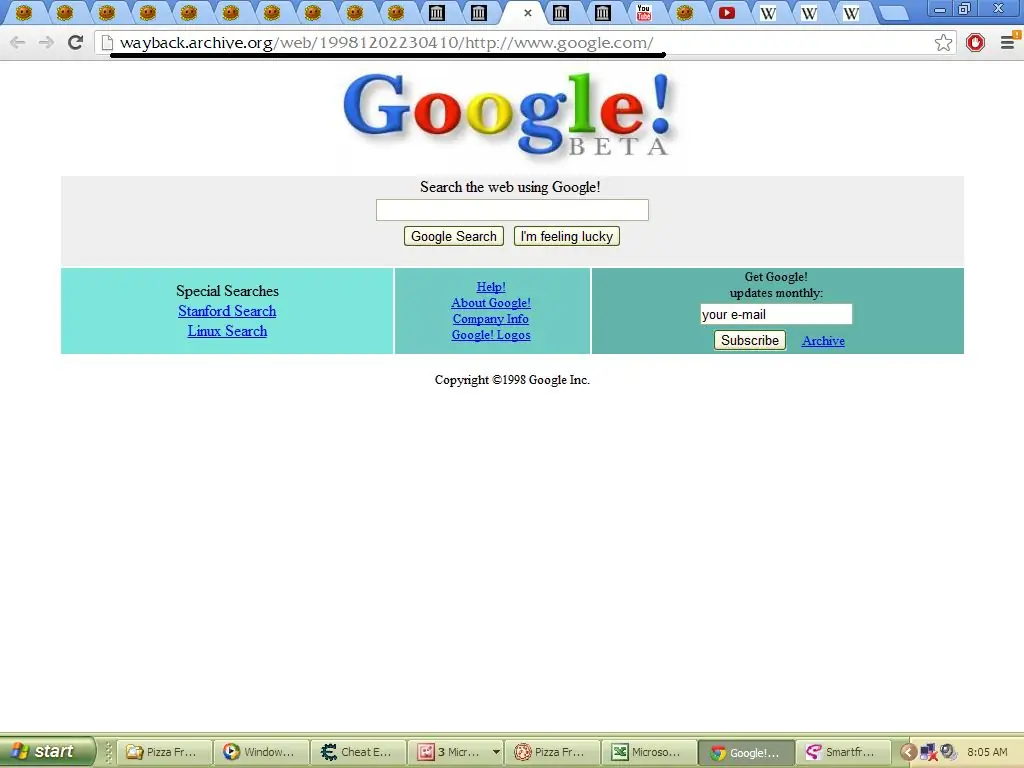This screenshot has width=1024, height=768.
Task: Bookmark this page with the star icon
Action: click(943, 42)
